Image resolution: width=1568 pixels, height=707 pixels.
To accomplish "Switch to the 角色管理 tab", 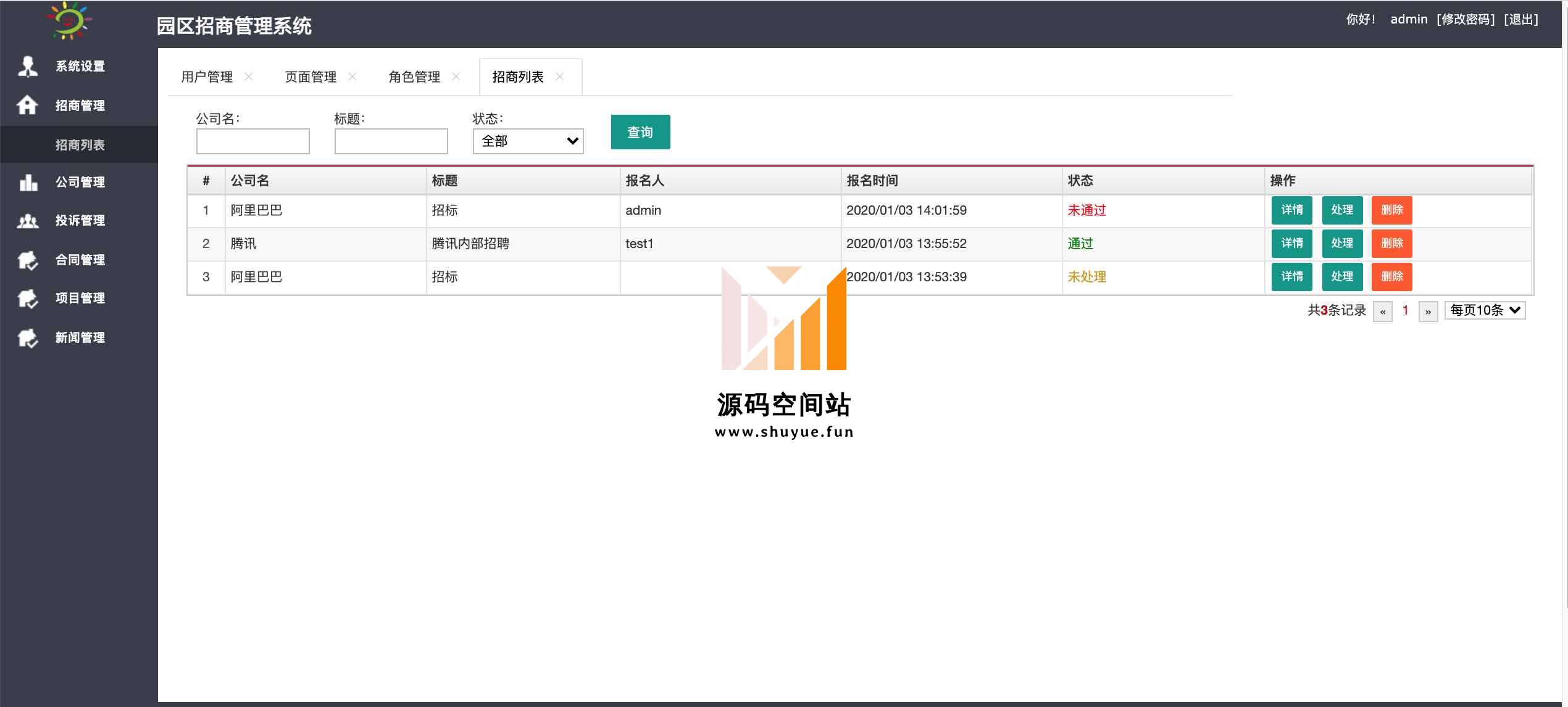I will [414, 77].
